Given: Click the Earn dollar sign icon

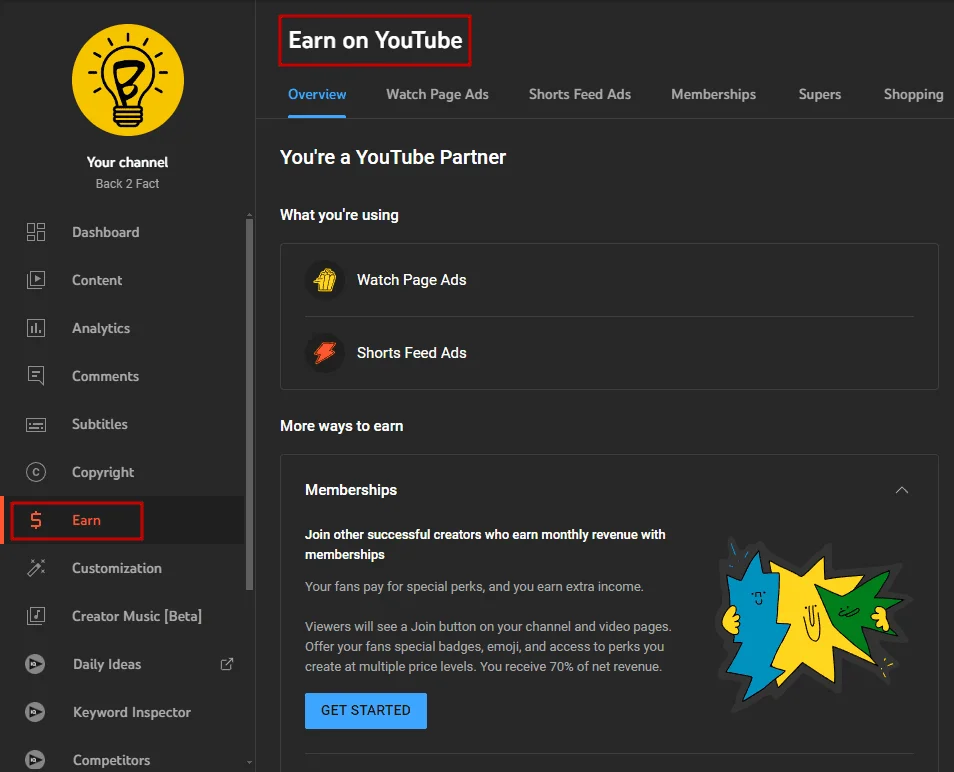Looking at the screenshot, I should point(36,520).
